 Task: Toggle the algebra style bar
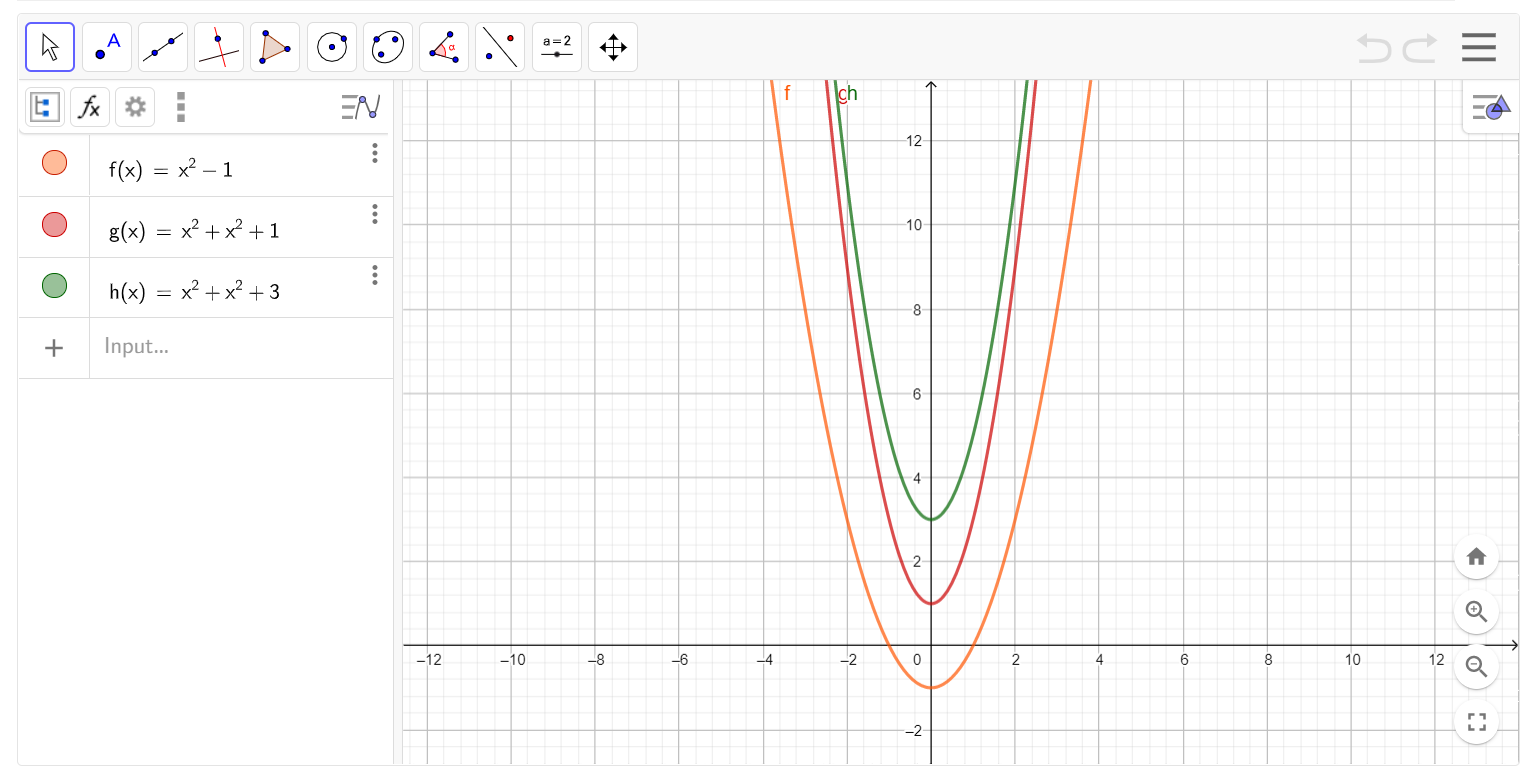pyautogui.click(x=361, y=106)
